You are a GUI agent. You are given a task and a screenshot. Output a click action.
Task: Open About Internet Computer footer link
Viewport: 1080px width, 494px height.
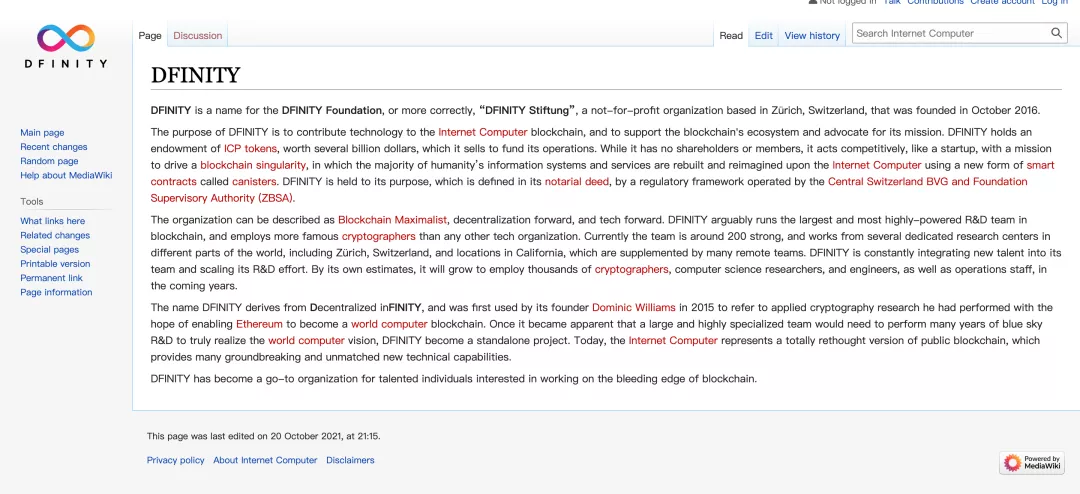tap(265, 460)
